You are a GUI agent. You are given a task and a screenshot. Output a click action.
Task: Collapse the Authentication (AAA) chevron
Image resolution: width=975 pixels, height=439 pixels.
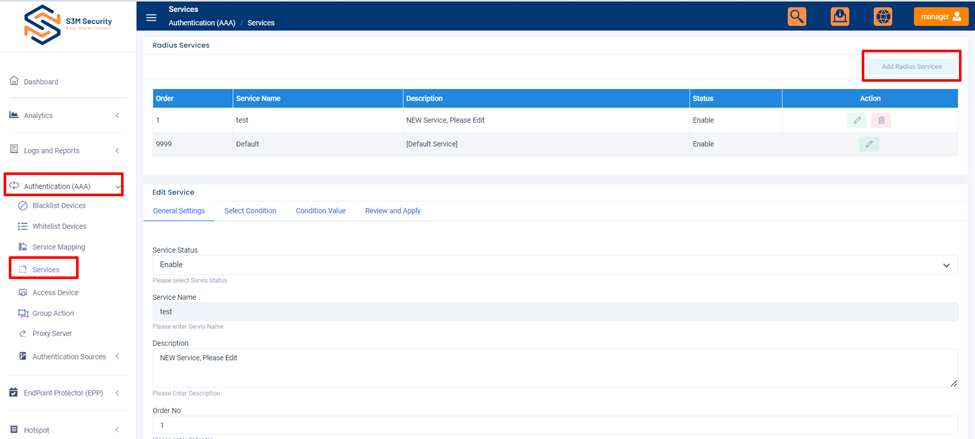coord(117,186)
